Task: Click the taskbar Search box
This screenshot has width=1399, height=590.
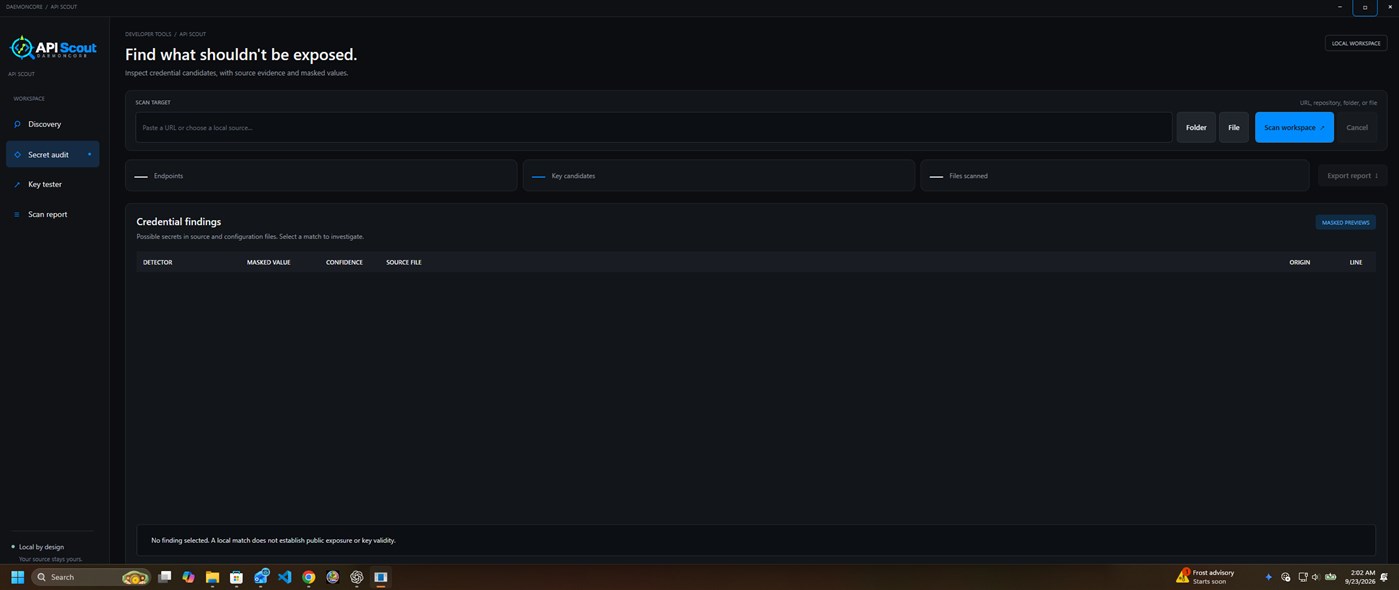Action: pos(91,577)
